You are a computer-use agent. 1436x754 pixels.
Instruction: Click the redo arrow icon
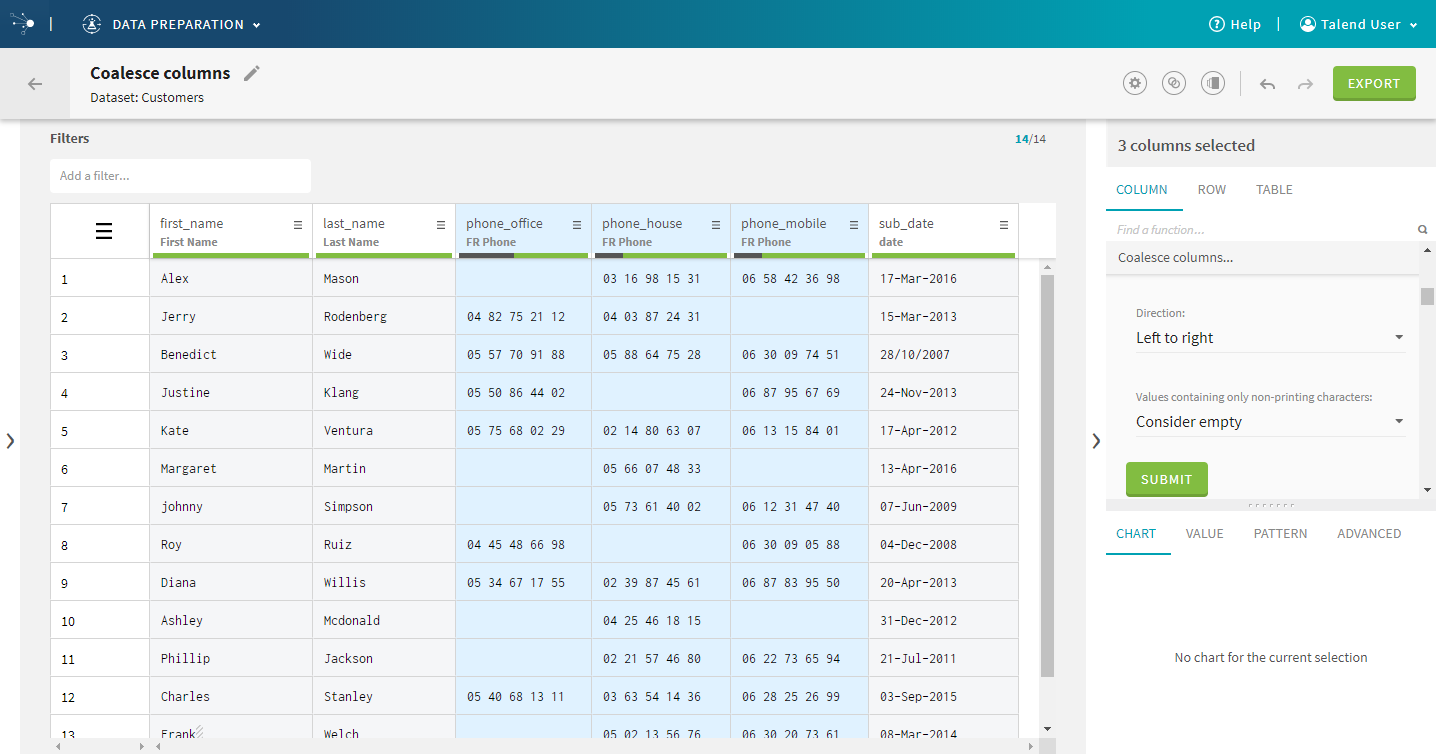click(x=1305, y=84)
